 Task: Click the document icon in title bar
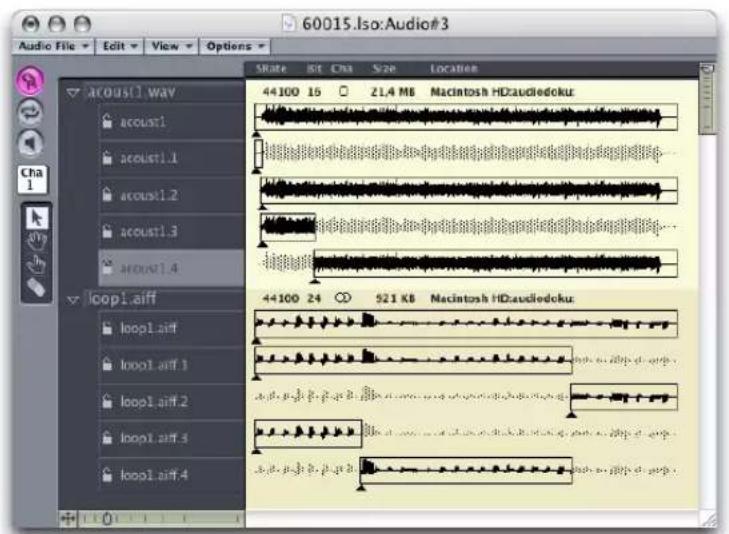point(289,23)
